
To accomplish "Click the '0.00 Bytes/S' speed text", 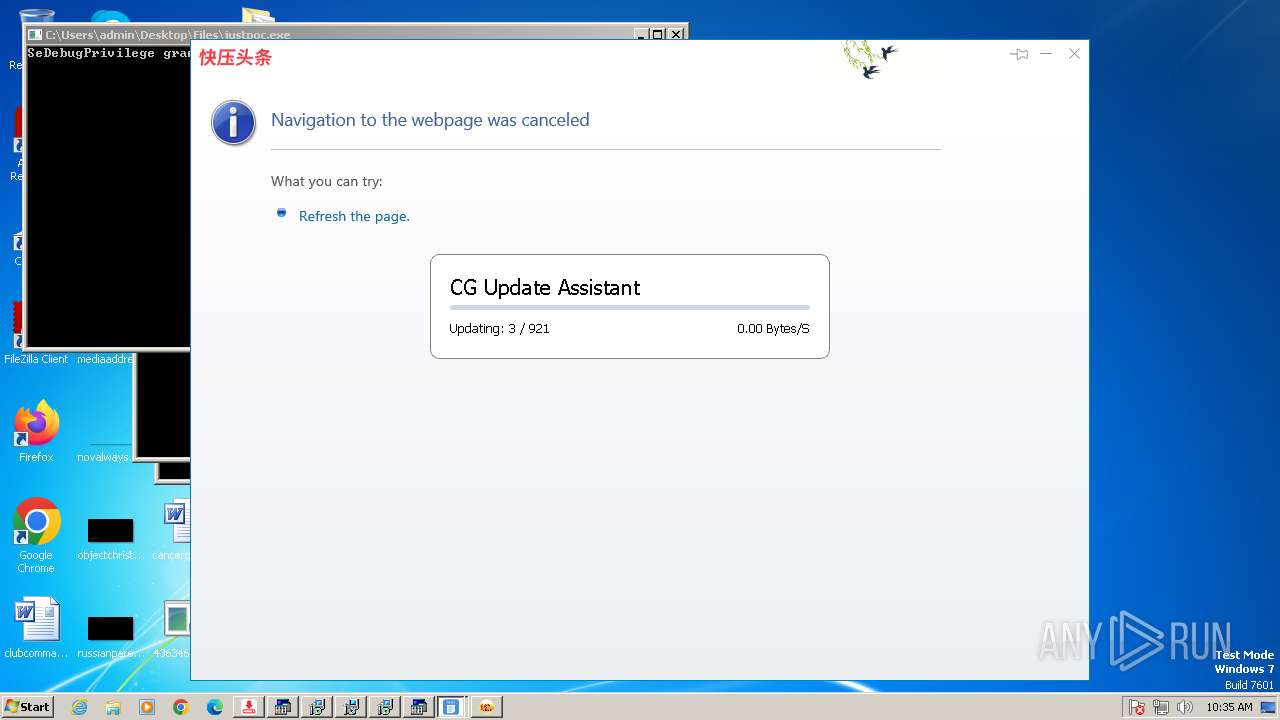I will 773,328.
